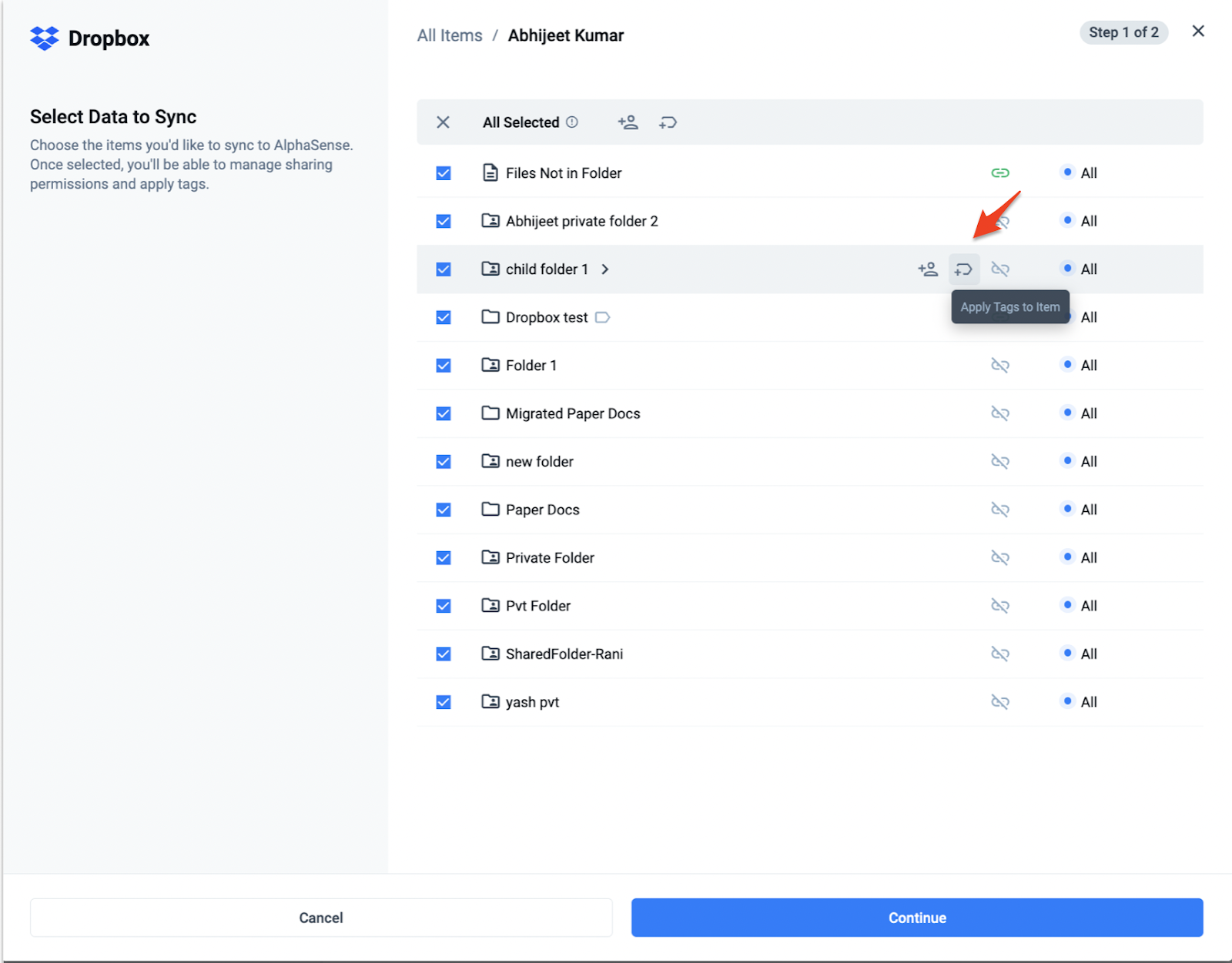1232x963 pixels.
Task: Click the green link icon for Files Not in Folder
Action: point(999,173)
